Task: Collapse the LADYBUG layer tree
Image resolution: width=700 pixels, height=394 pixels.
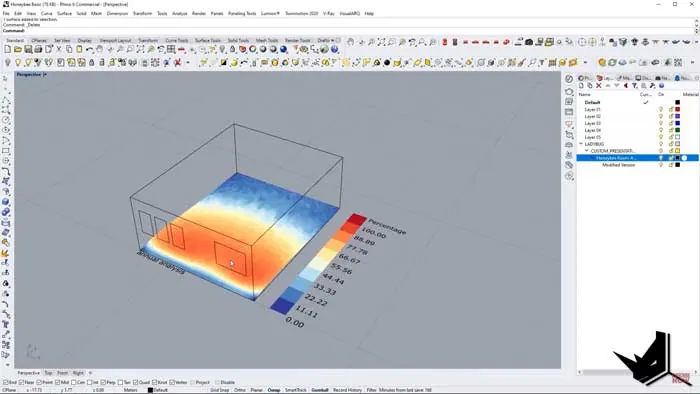Action: coord(581,144)
